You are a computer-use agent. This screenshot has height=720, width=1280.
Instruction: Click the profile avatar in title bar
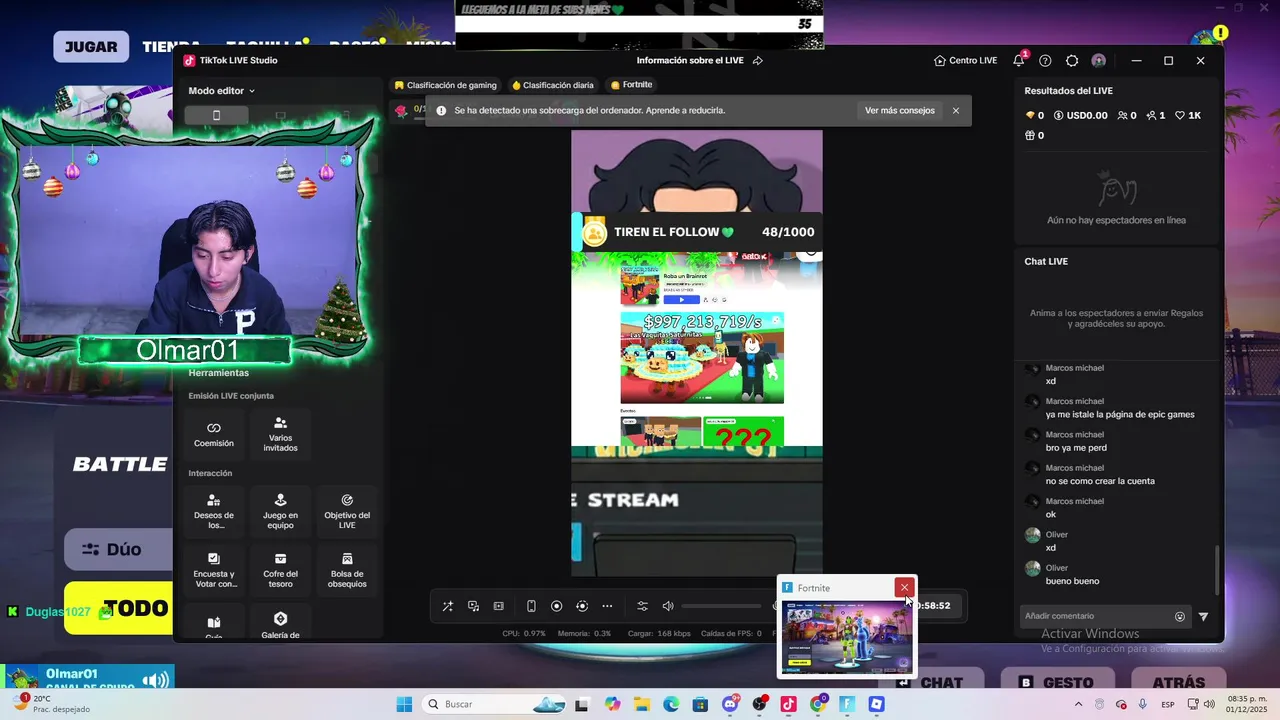[x=1099, y=61]
